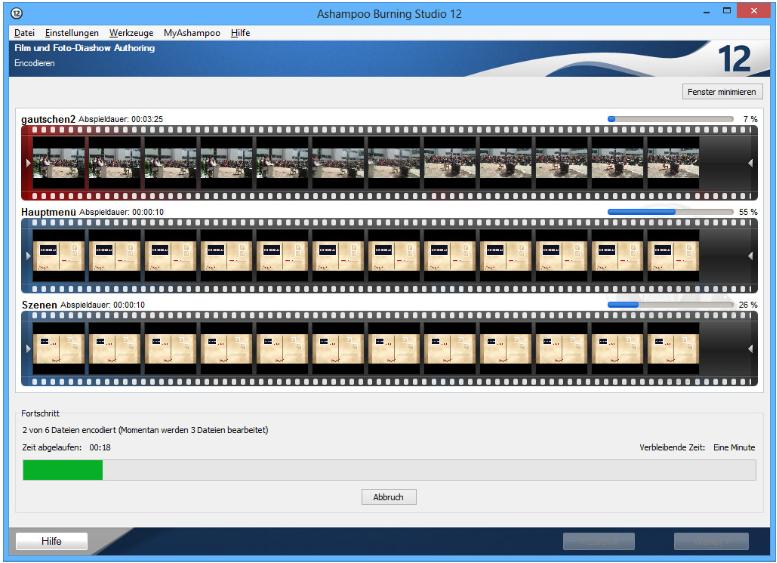Expand the Werkzeuge menu
Viewport: 777px width, 563px height.
(131, 33)
